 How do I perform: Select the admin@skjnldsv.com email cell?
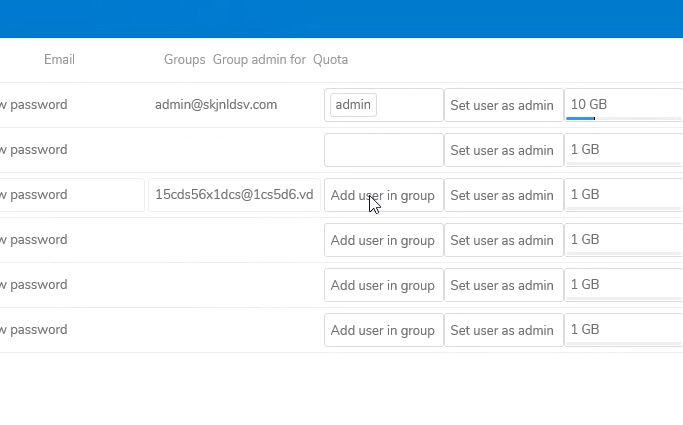[x=216, y=105]
